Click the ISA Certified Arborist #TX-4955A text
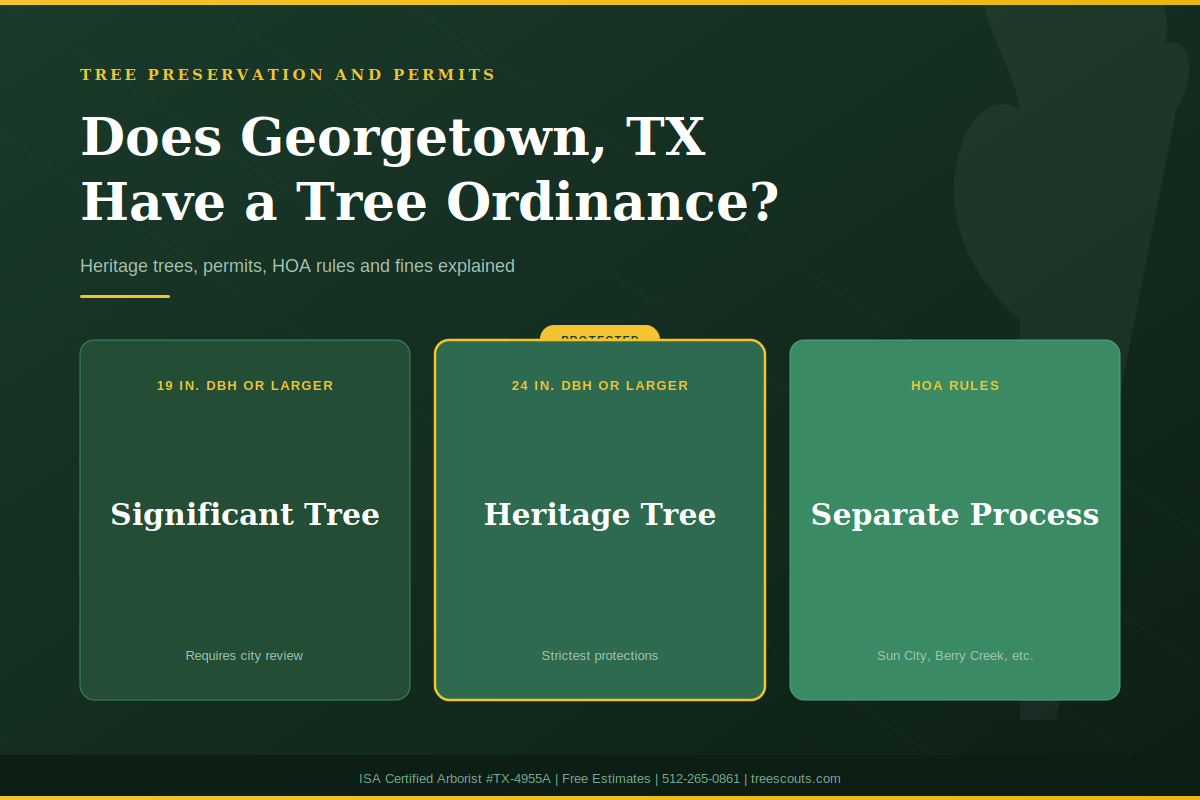 (x=452, y=778)
